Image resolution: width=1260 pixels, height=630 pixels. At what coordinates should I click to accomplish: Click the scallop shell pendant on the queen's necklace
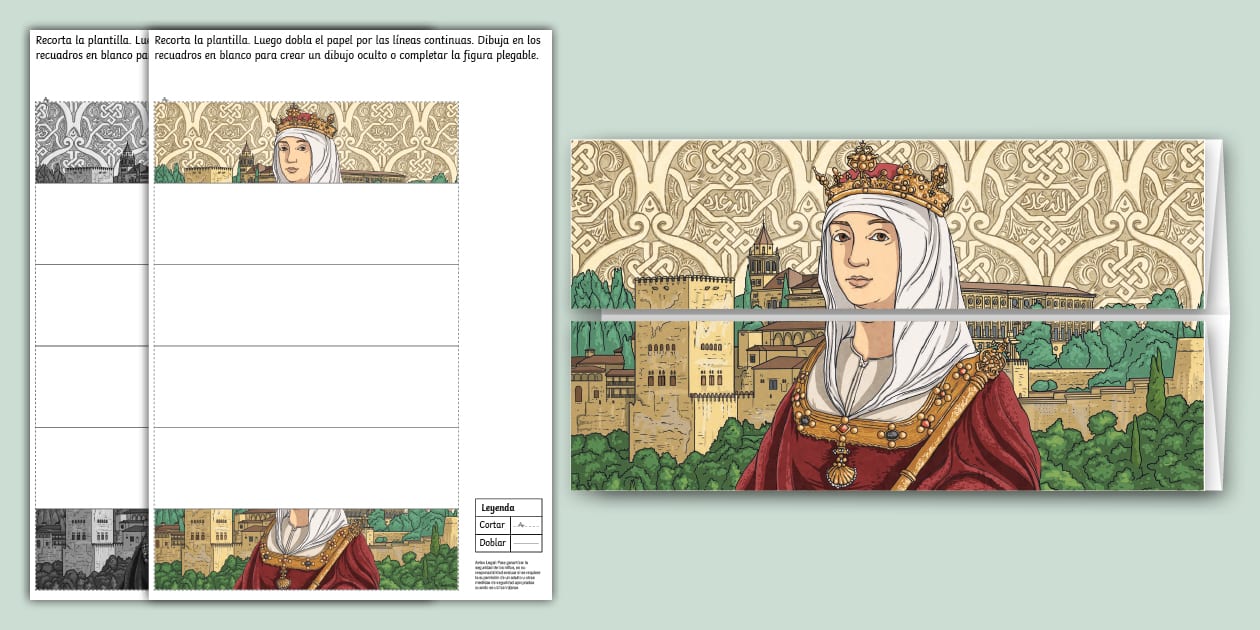[x=842, y=472]
